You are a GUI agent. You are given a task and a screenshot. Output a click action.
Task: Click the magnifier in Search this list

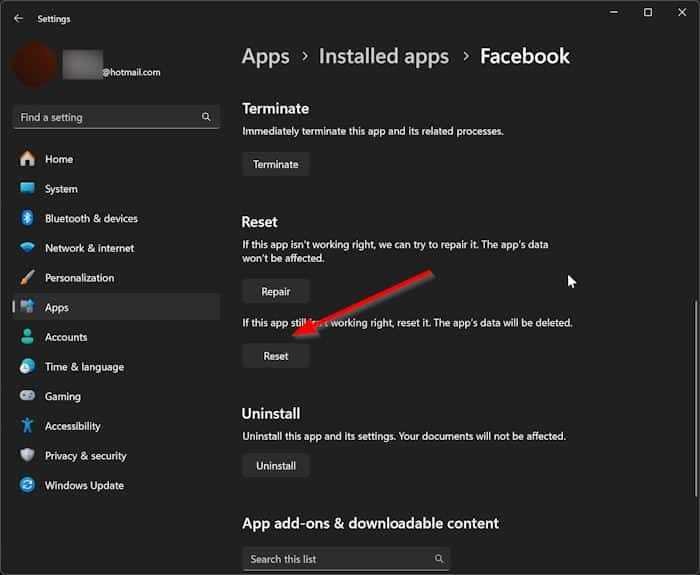tap(439, 558)
